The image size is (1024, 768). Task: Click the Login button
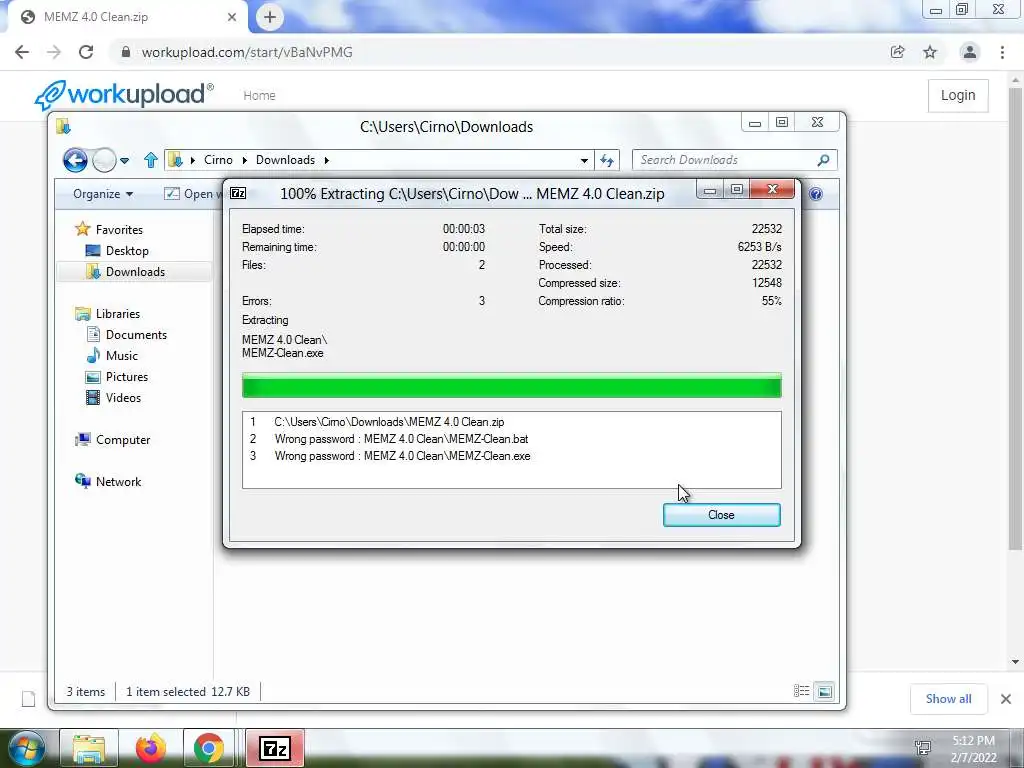958,95
